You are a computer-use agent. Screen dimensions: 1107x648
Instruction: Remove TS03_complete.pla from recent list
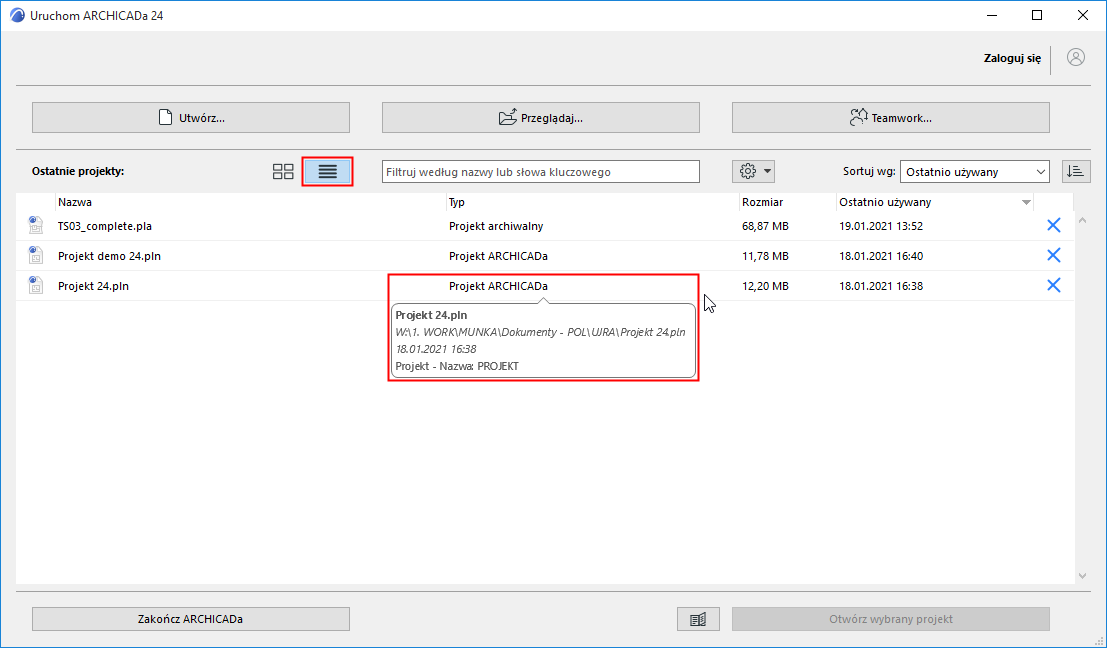pyautogui.click(x=1053, y=226)
